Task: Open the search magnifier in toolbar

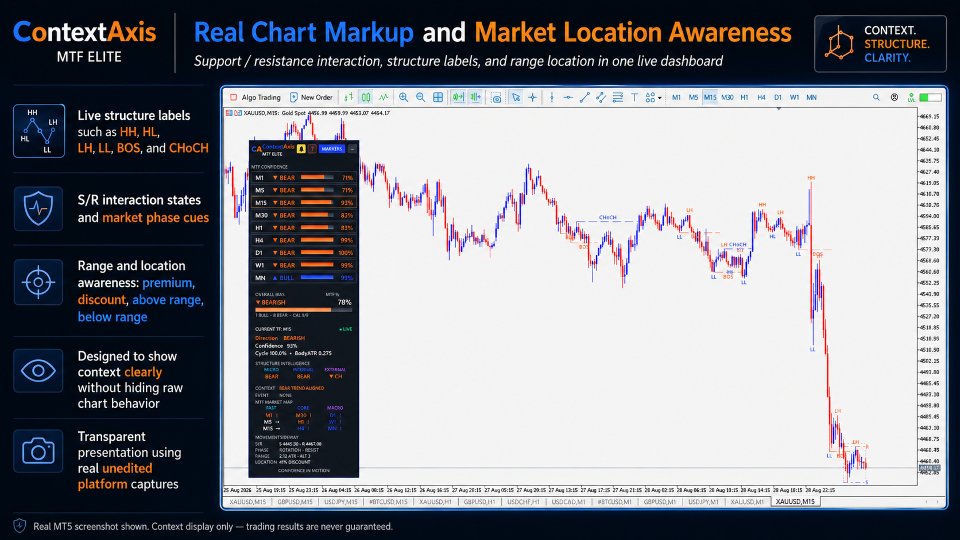Action: pyautogui.click(x=876, y=97)
